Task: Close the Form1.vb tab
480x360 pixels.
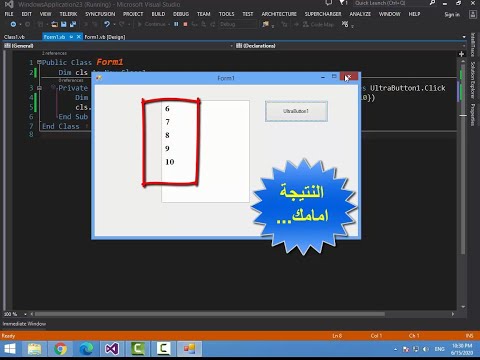Action: tap(79, 37)
